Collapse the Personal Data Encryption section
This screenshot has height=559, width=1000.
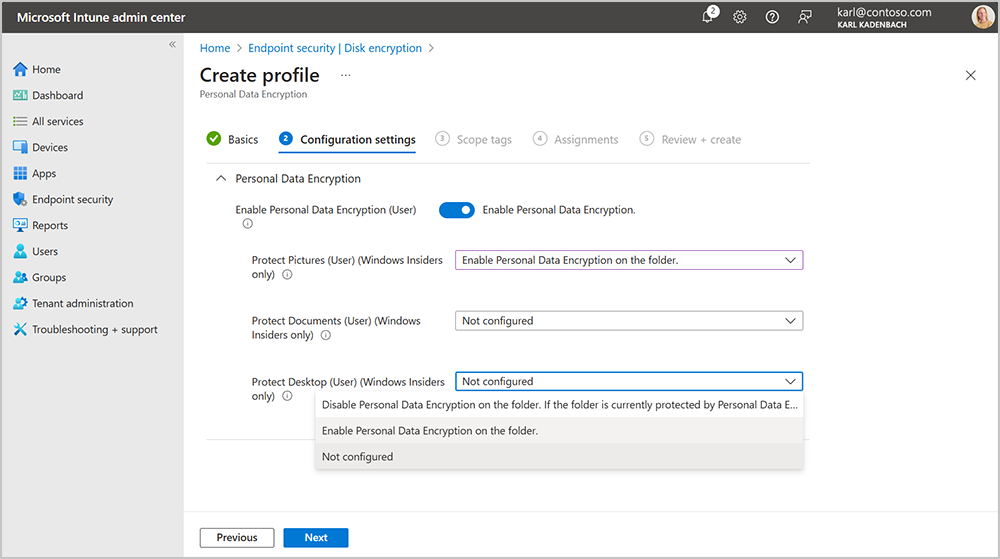point(221,178)
